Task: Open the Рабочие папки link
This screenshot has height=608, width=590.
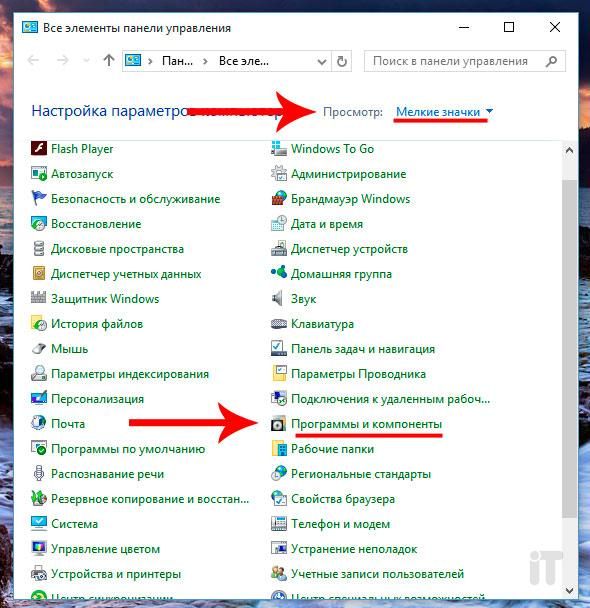Action: coord(332,449)
